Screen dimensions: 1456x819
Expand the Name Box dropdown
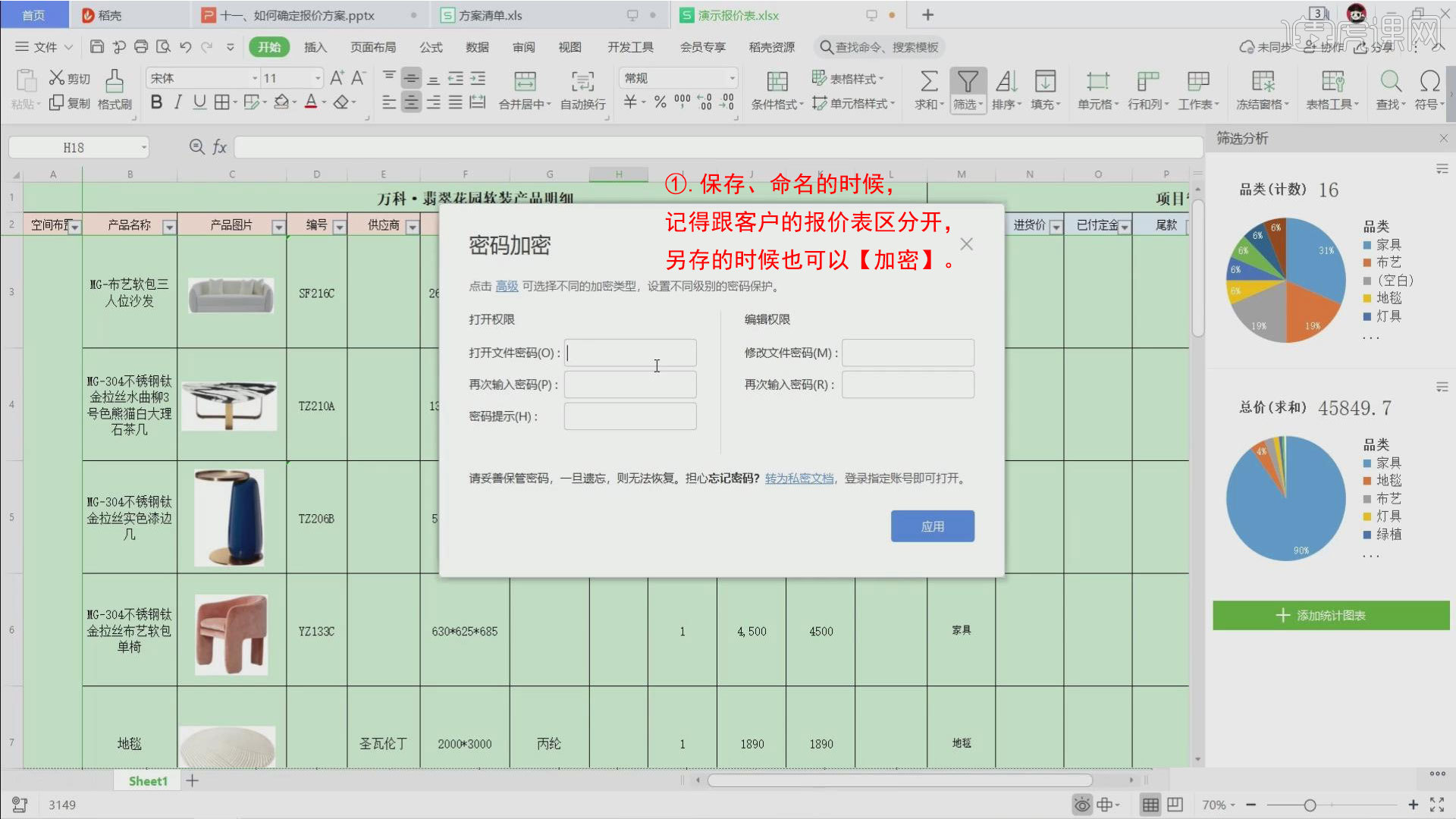[x=143, y=147]
